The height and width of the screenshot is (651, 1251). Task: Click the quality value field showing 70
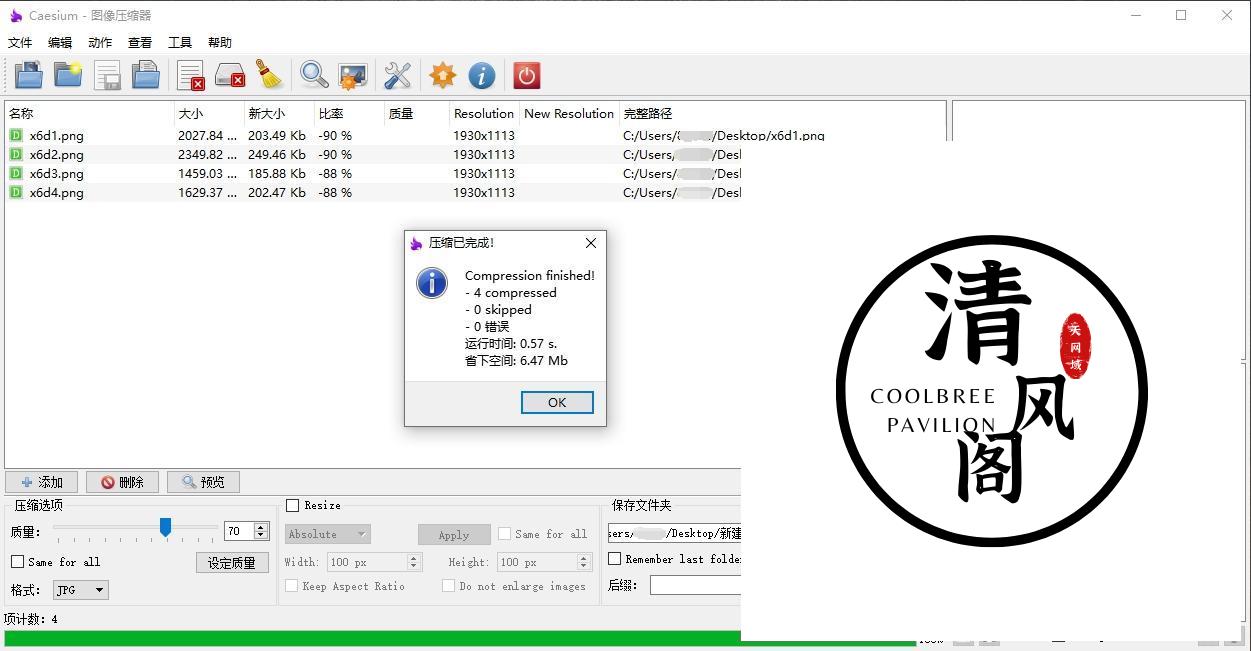pos(240,532)
